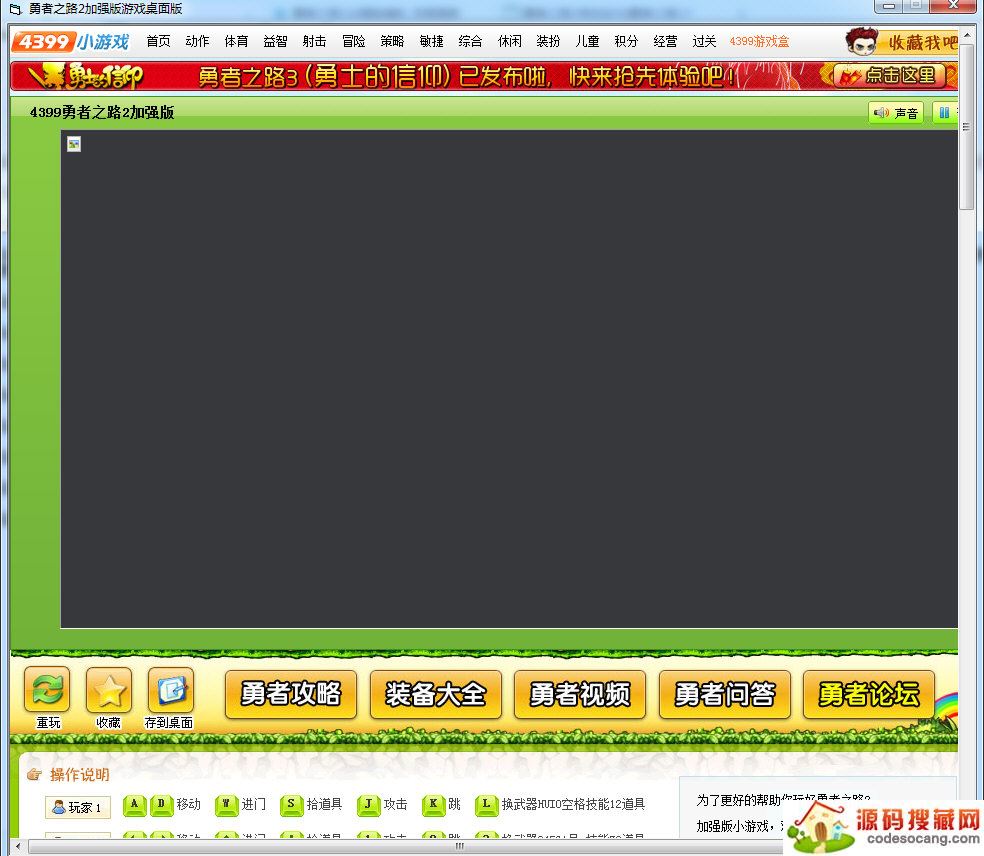
Task: Select the 射击 shooting category
Action: pos(314,42)
